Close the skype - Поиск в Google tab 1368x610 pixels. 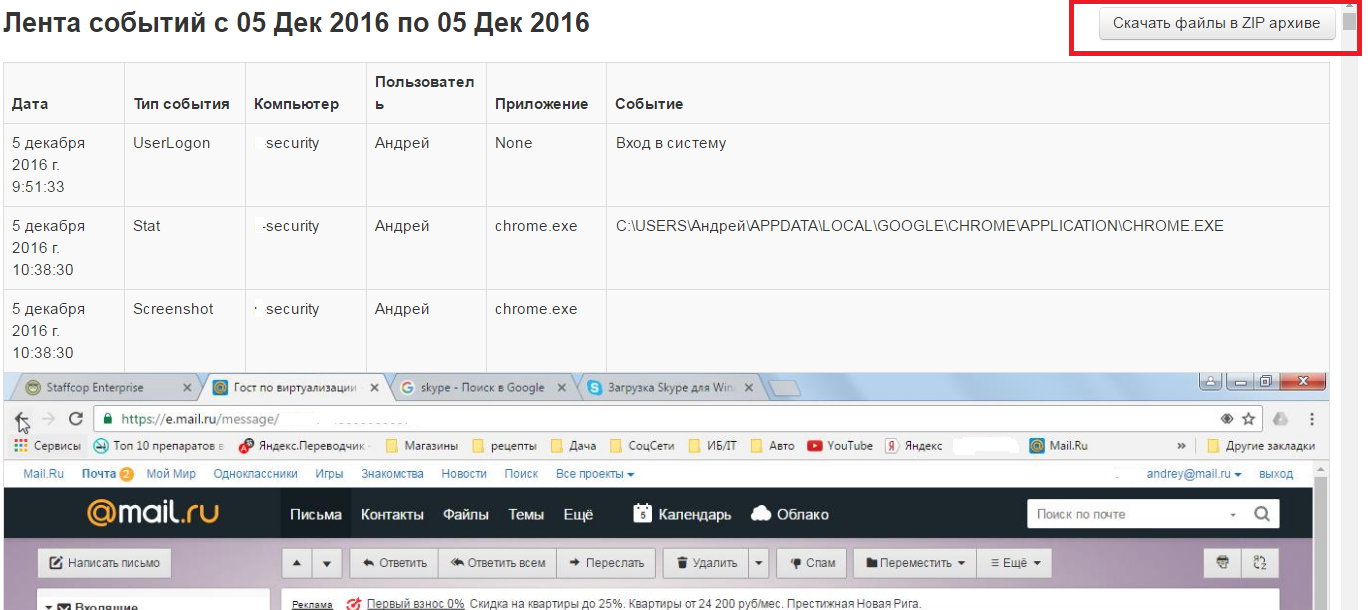tap(562, 388)
